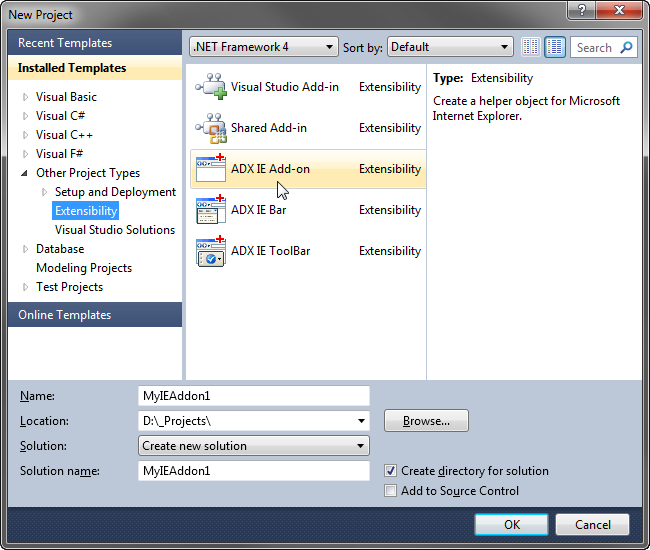Open the .NET Framework 4 dropdown
The image size is (650, 550).
(264, 47)
